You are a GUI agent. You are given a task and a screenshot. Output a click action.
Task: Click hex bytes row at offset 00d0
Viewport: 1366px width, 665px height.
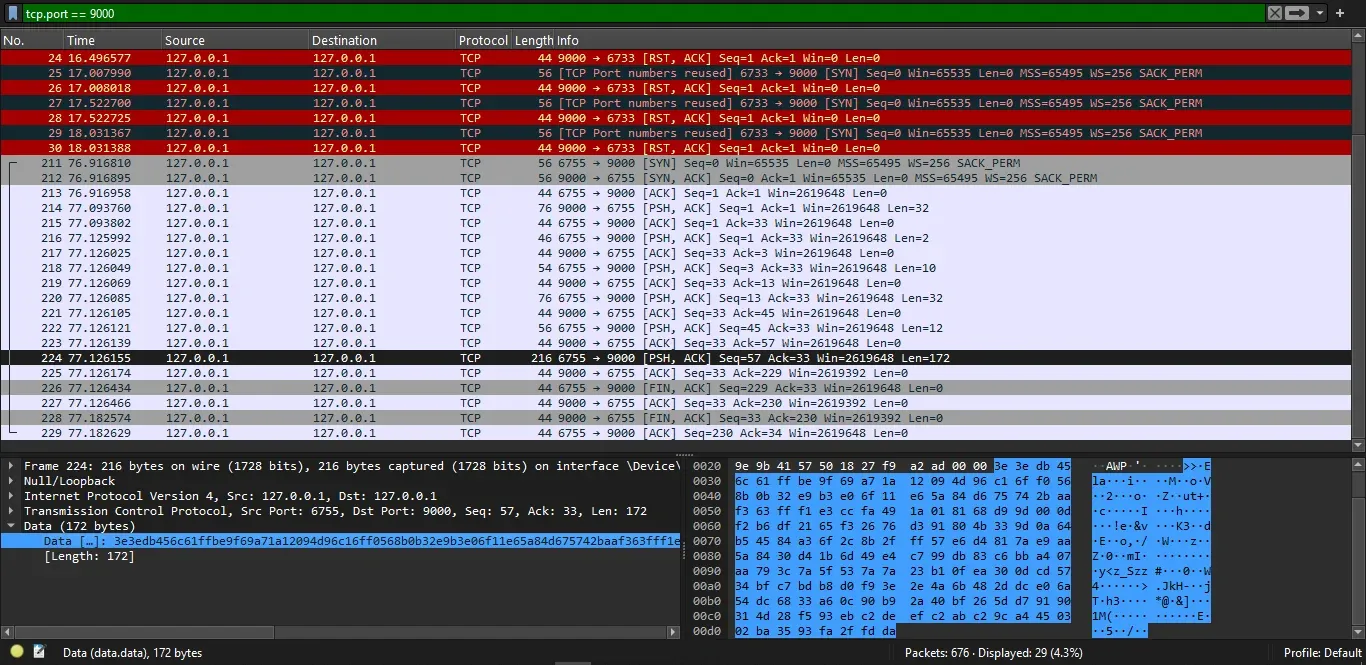[x=815, y=631]
